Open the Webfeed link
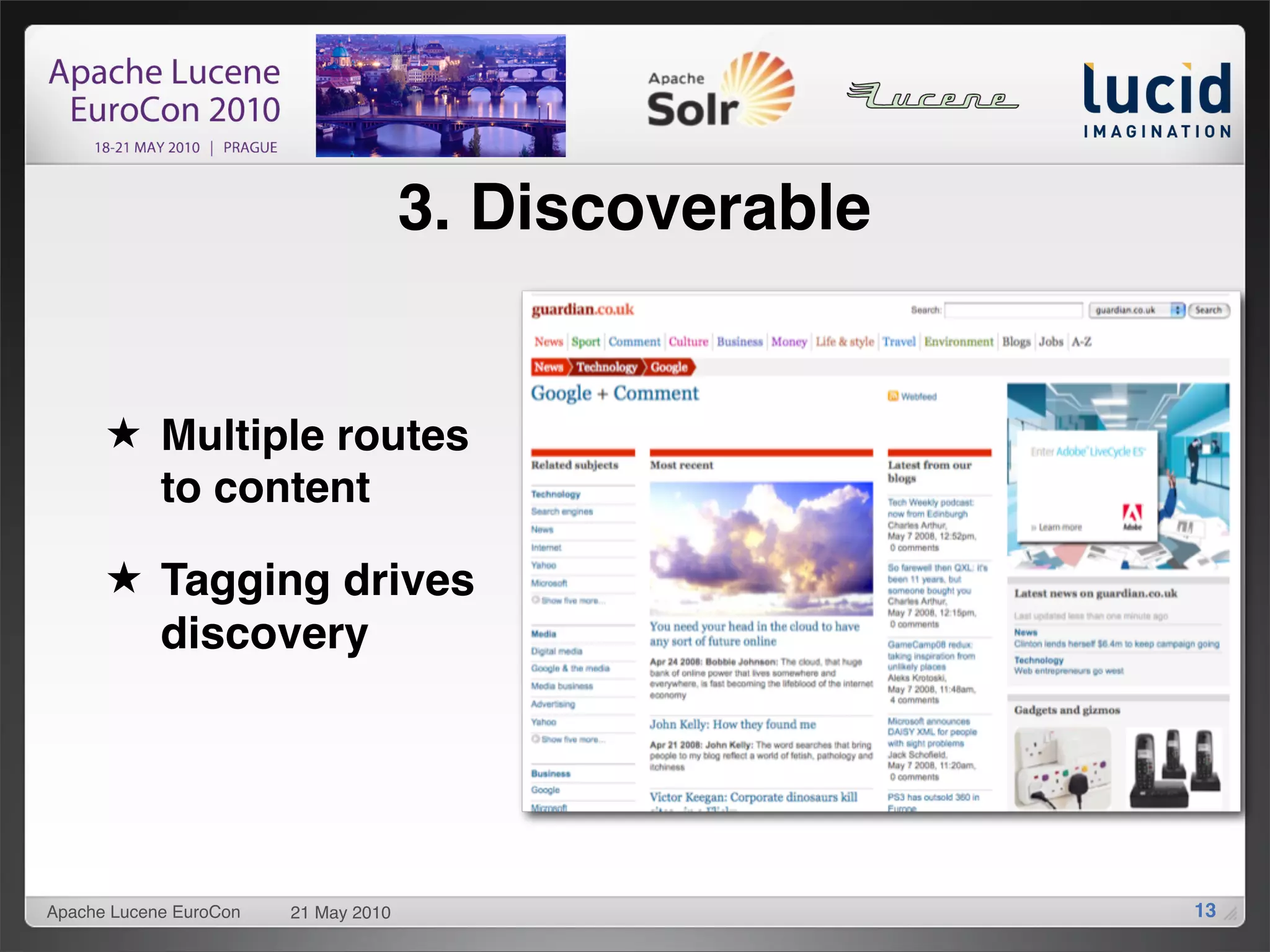The width and height of the screenshot is (1270, 952). tap(919, 397)
